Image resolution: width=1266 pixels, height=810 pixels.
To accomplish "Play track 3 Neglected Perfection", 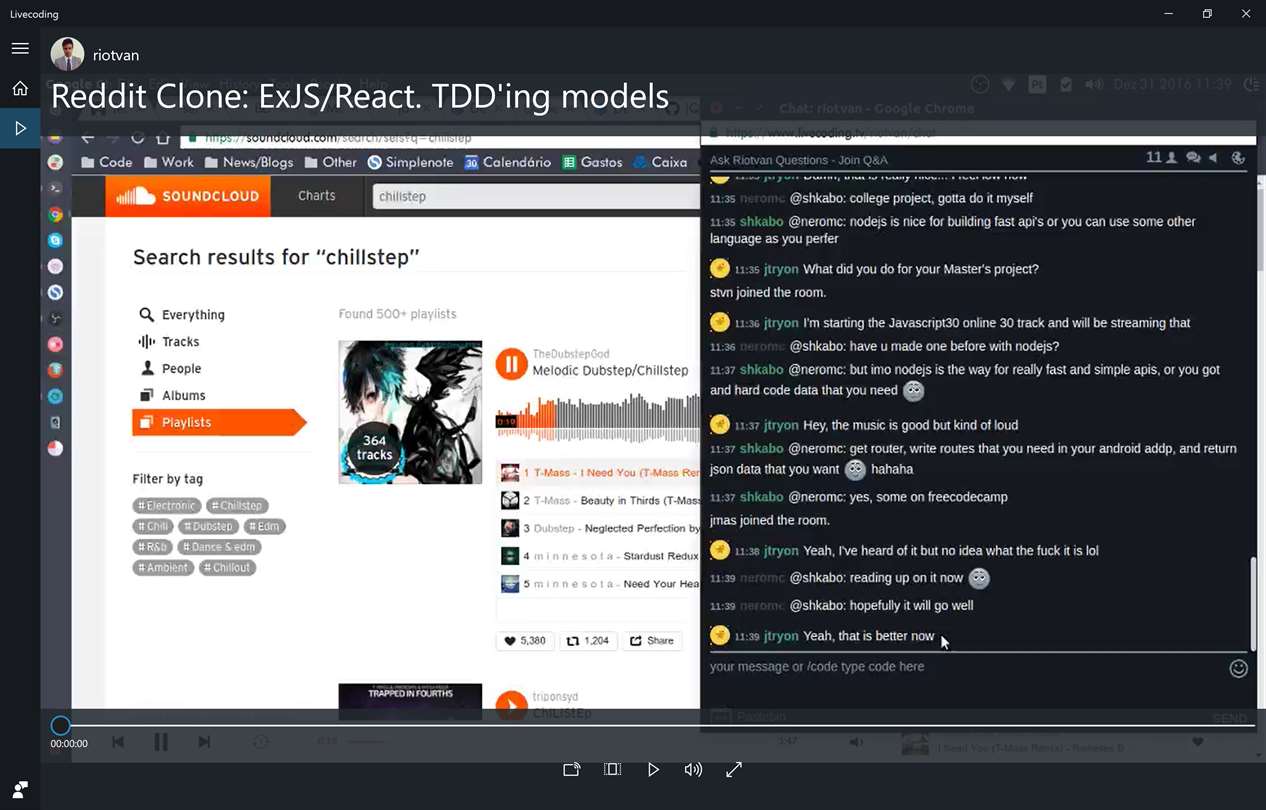I will [598, 528].
